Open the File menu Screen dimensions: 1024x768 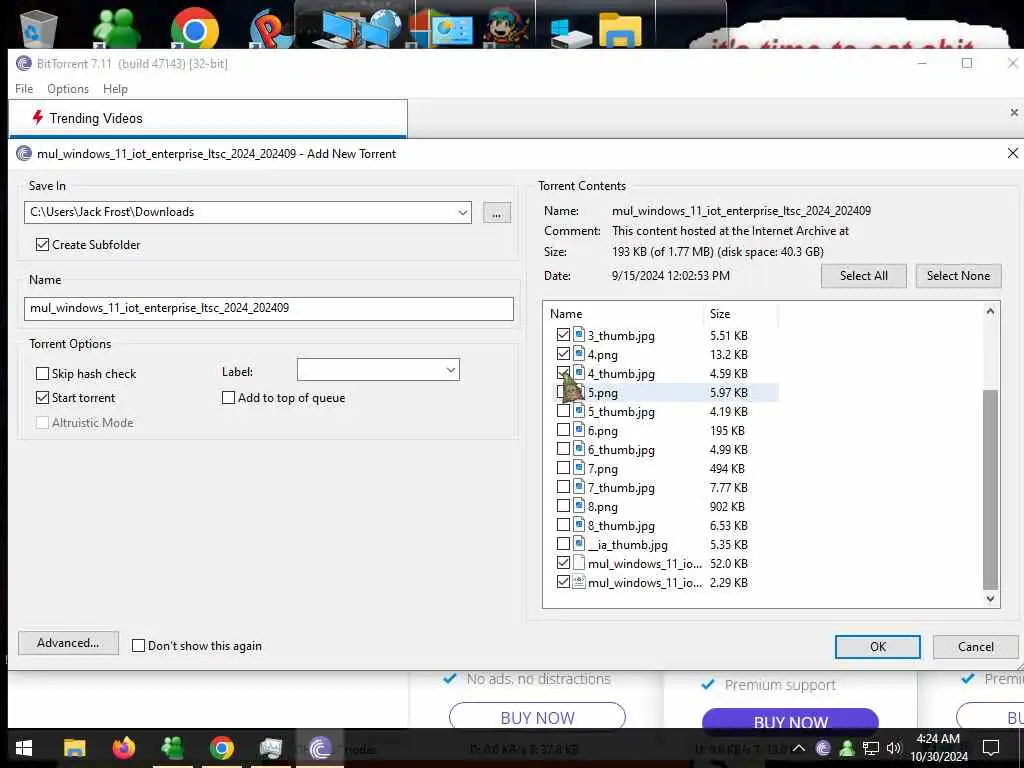(24, 89)
